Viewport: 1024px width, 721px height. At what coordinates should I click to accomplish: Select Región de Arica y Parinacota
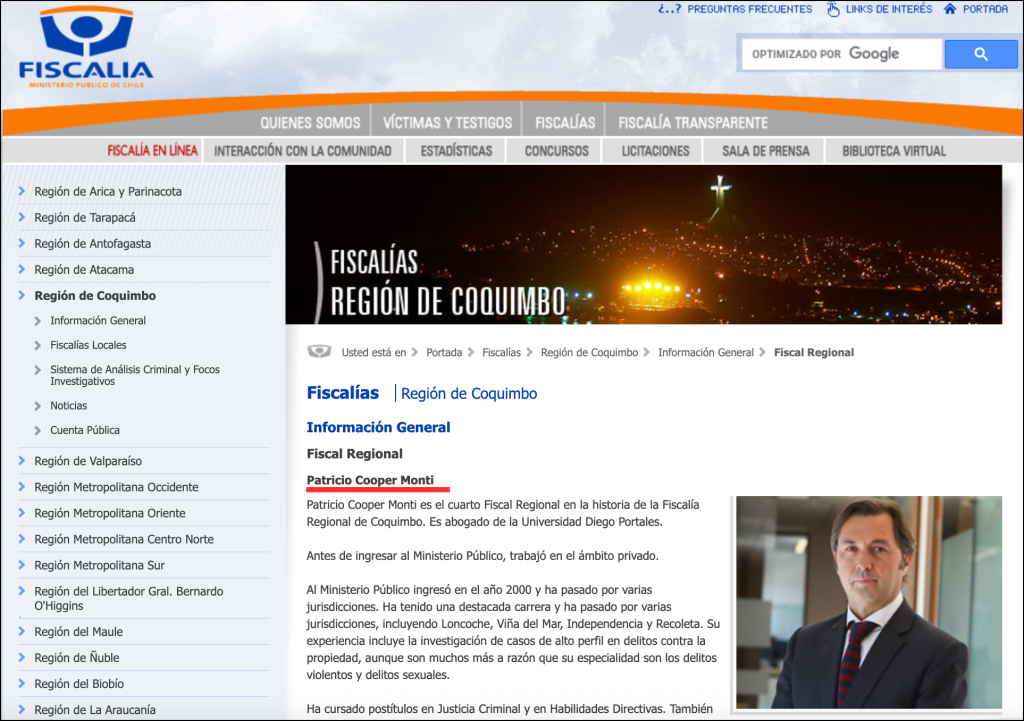pos(108,191)
